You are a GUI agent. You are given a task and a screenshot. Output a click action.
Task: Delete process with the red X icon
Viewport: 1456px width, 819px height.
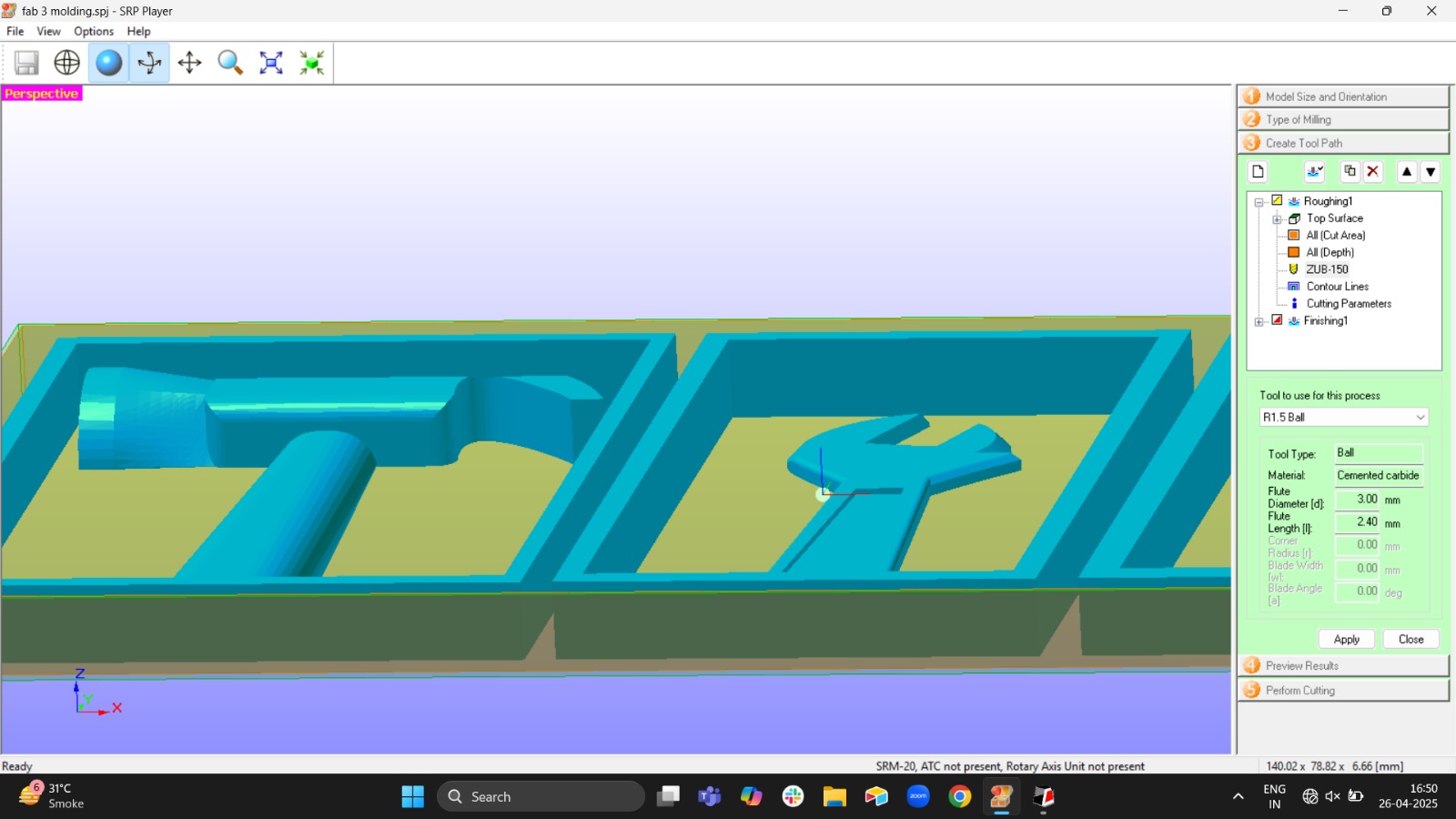[x=1373, y=171]
